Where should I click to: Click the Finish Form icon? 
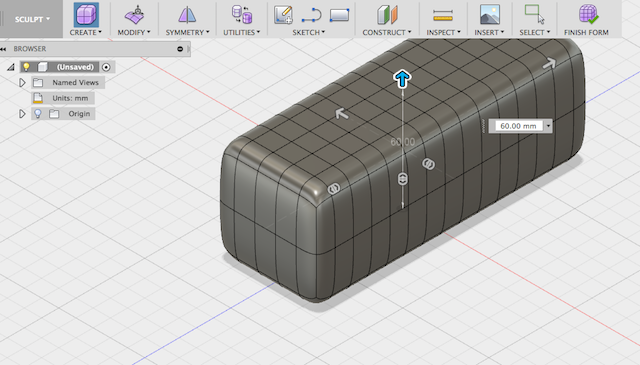point(588,14)
